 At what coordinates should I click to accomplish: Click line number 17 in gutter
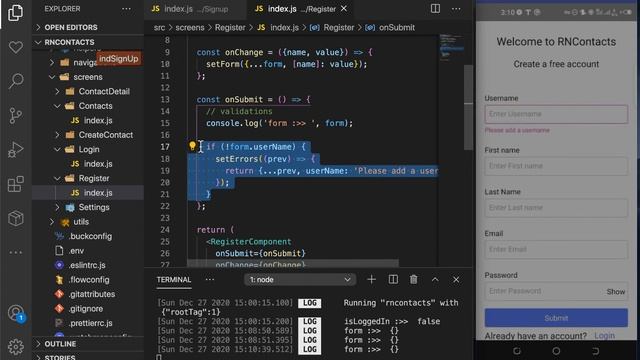click(165, 147)
